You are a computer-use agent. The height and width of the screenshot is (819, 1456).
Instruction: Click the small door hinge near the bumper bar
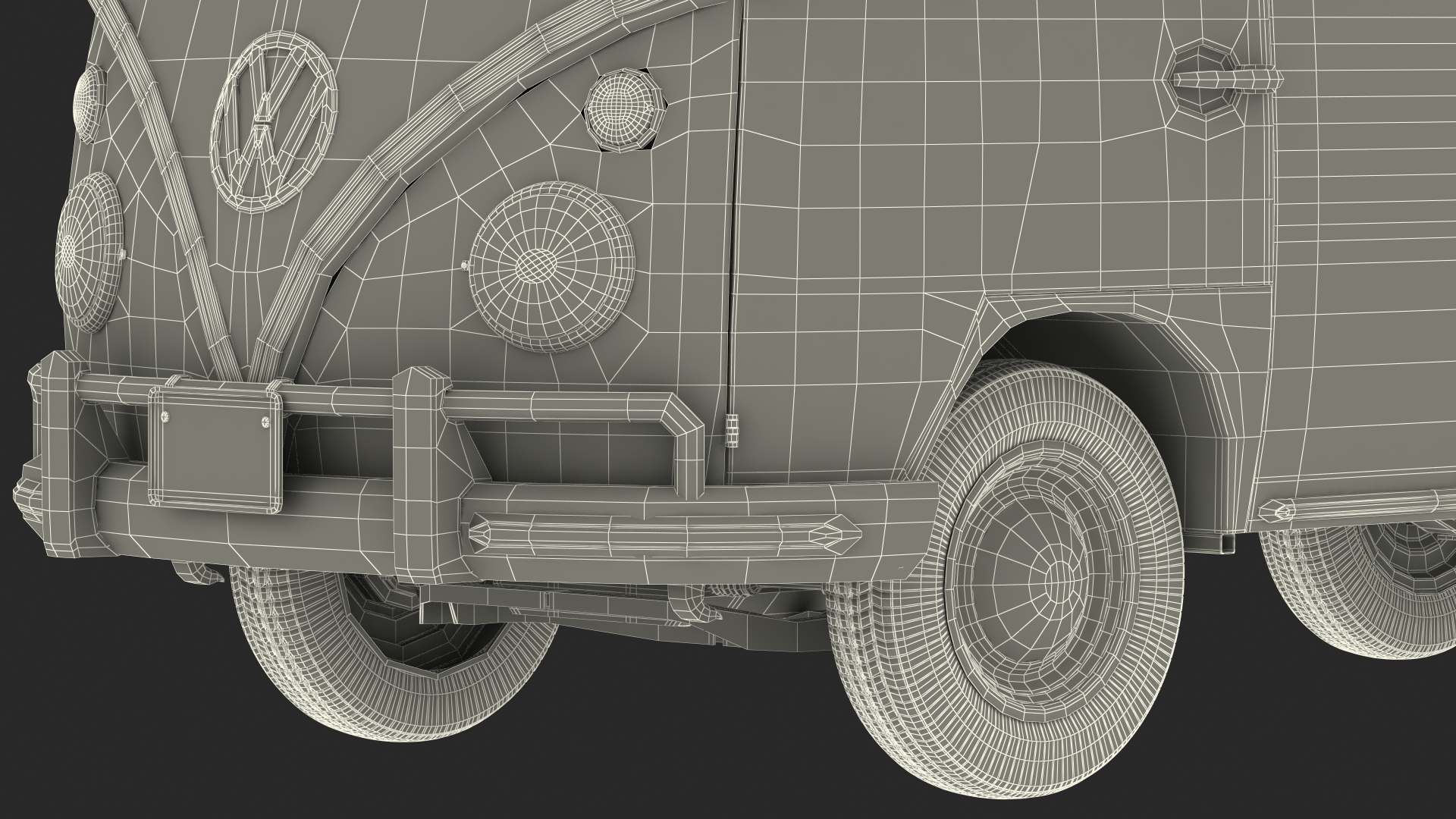click(730, 431)
